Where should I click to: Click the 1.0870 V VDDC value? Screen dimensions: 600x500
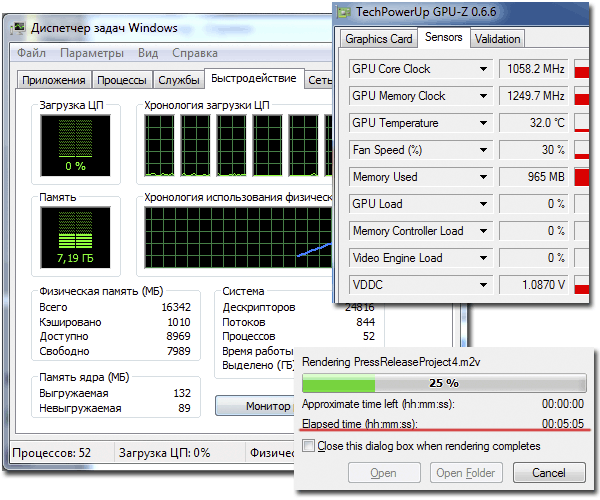click(534, 285)
